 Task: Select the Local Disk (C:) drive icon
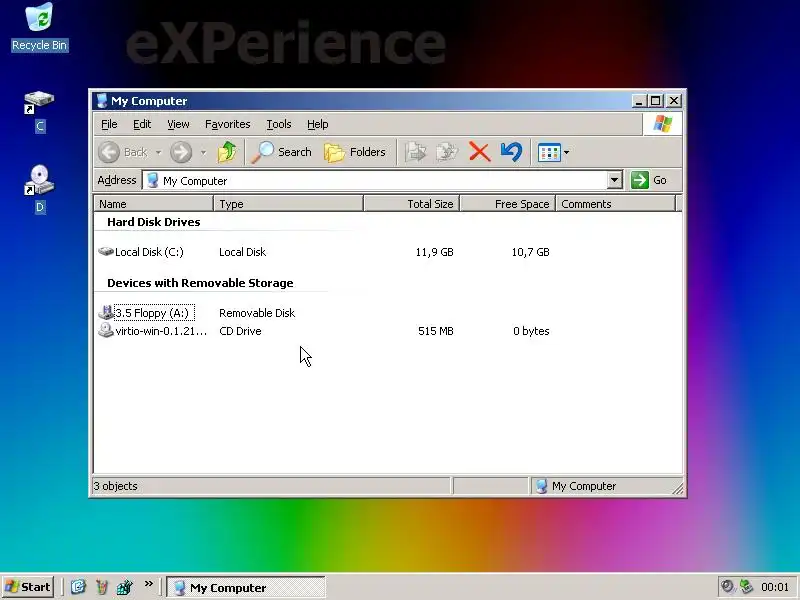(x=106, y=252)
